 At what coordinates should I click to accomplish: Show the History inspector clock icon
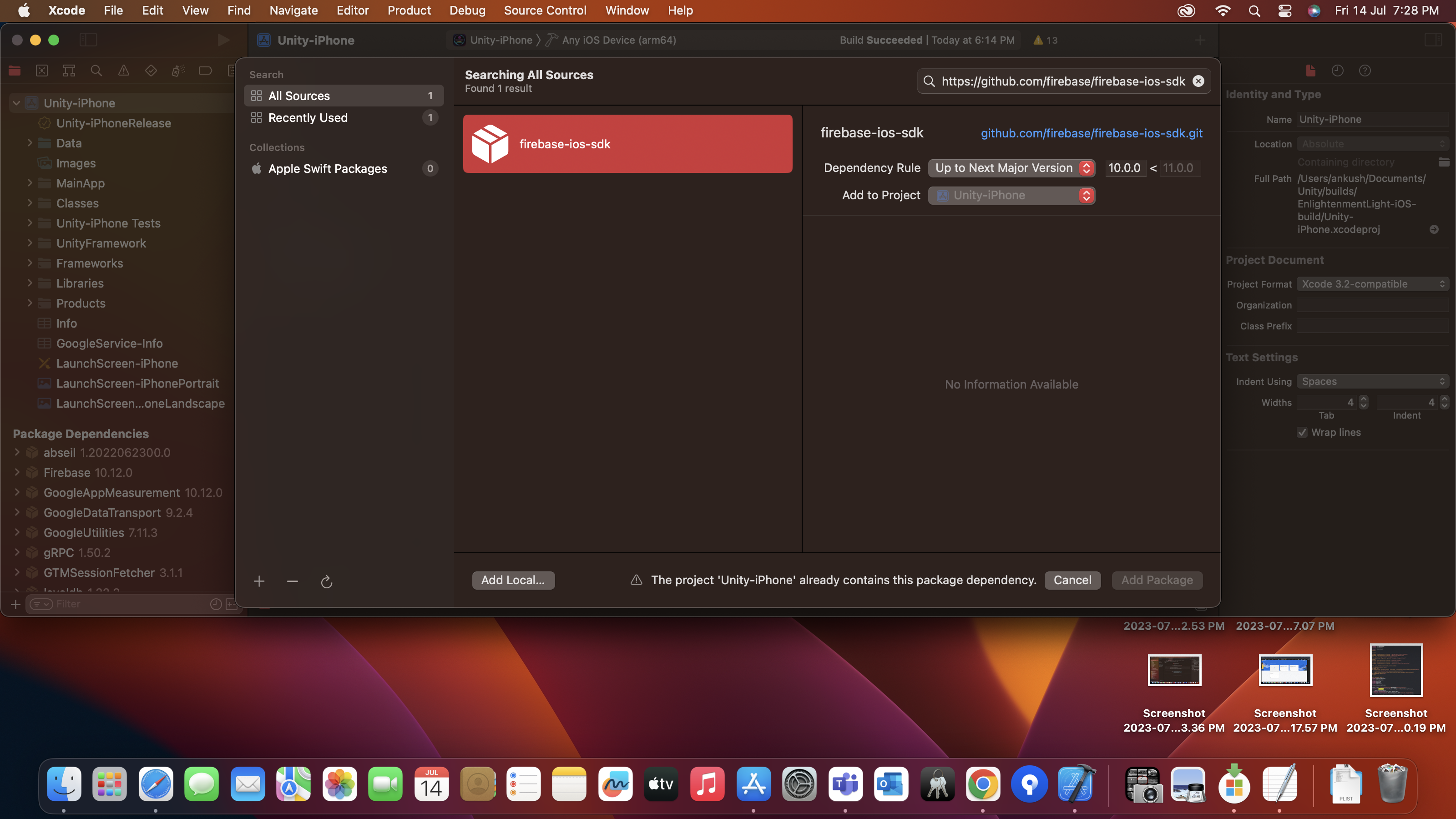tap(1337, 71)
